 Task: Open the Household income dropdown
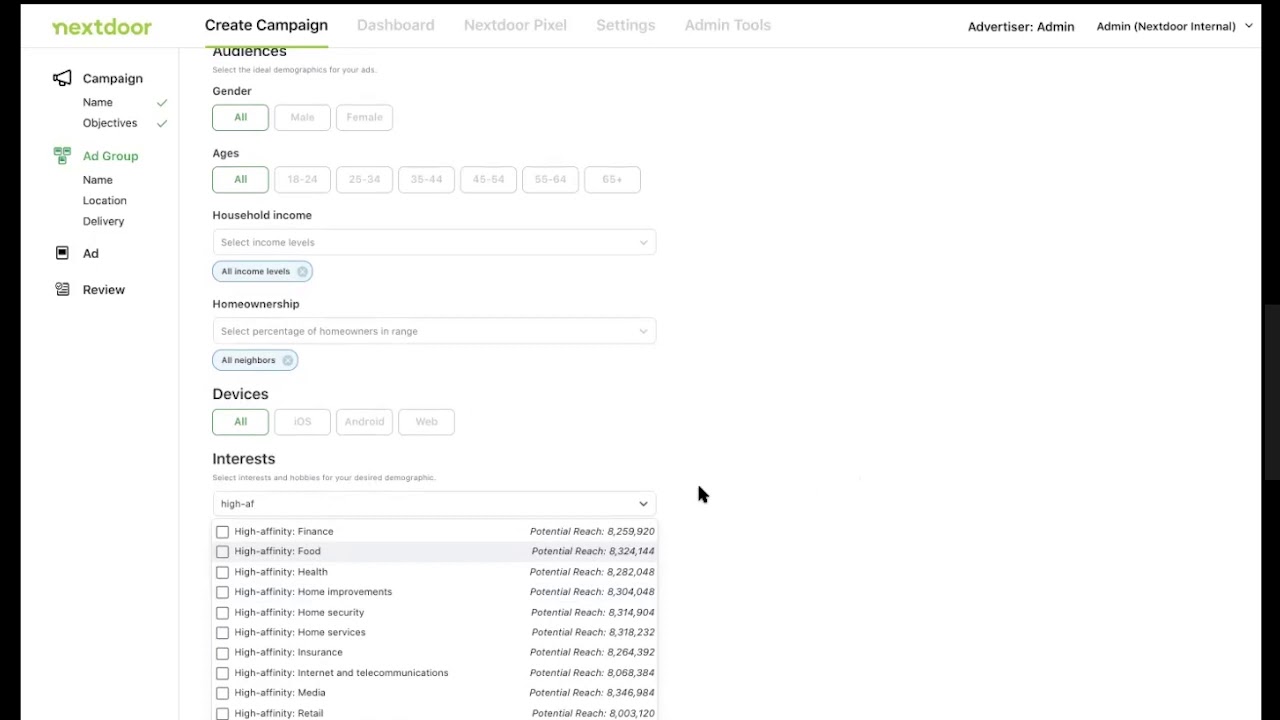(x=434, y=242)
